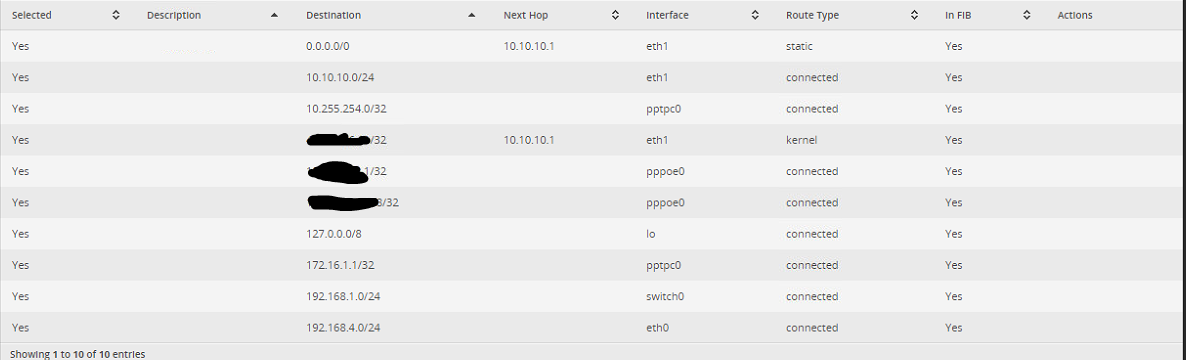Select the 0.0.0.0/0 static route row

(x=593, y=46)
